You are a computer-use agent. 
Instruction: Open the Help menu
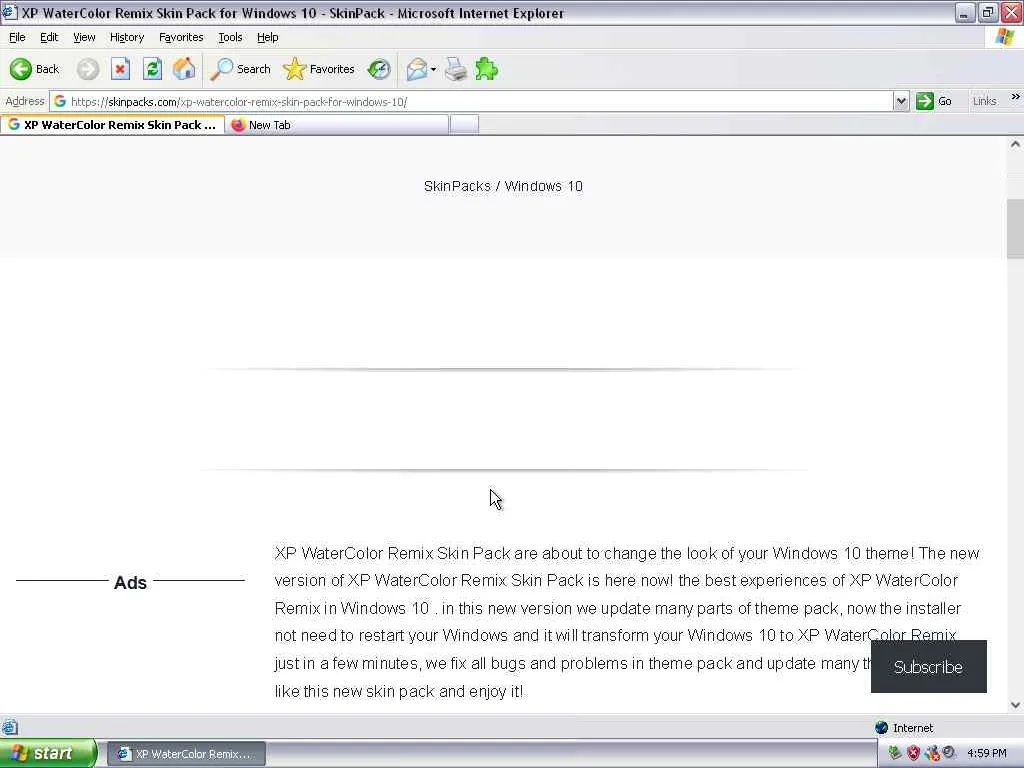click(267, 37)
